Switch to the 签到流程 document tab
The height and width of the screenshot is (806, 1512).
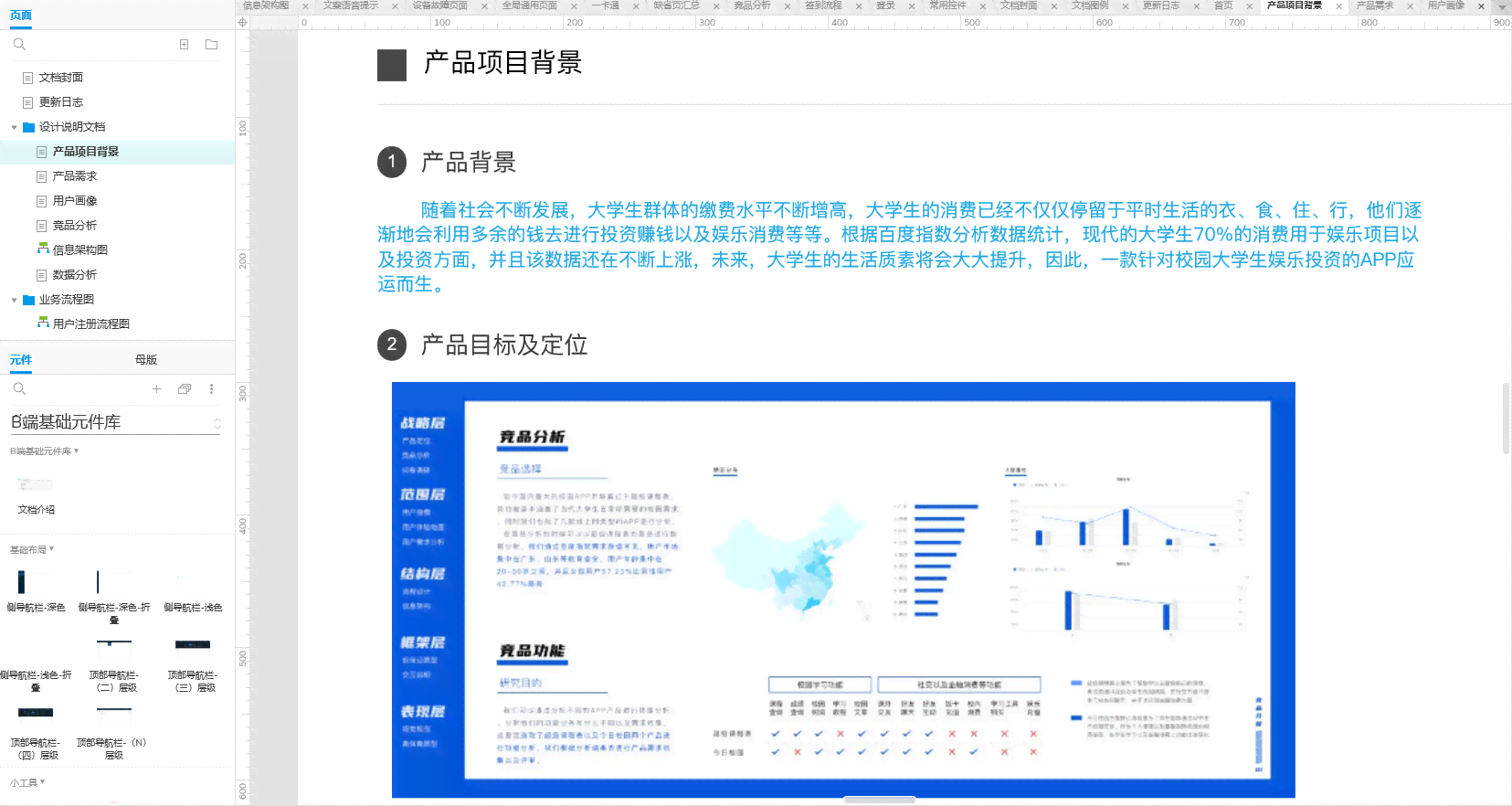pos(824,5)
